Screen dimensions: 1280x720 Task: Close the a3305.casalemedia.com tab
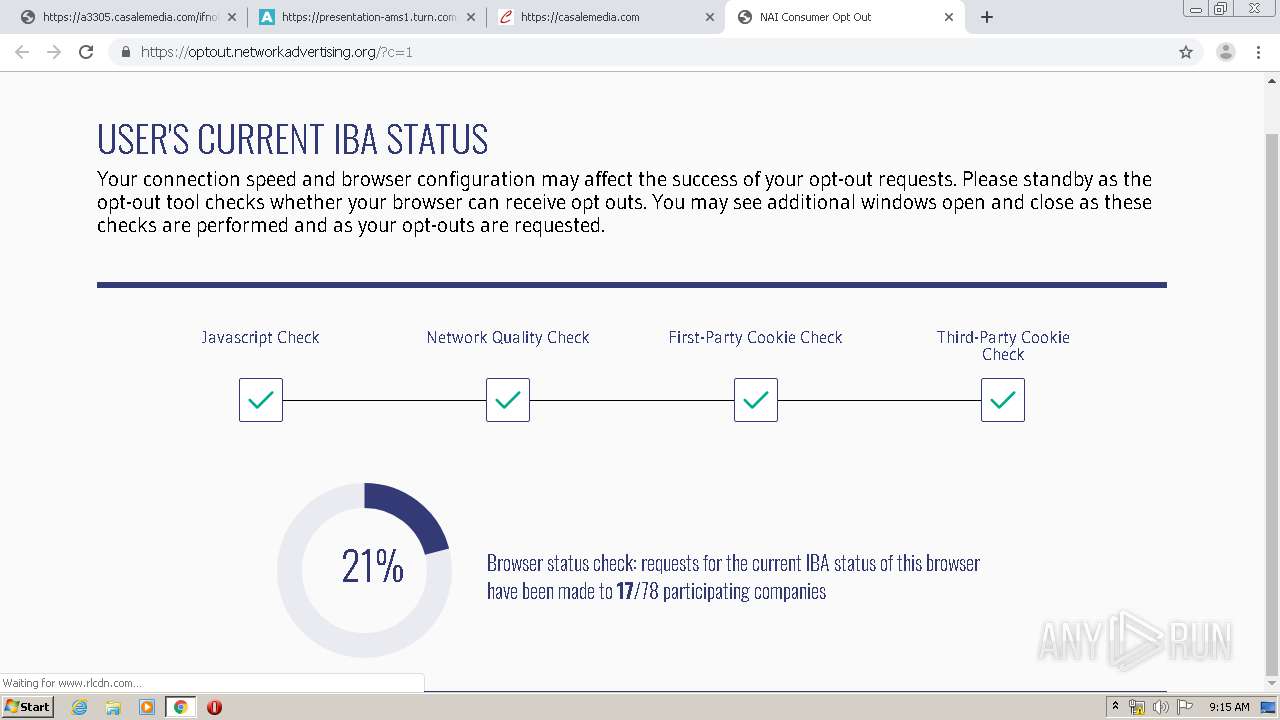click(232, 17)
